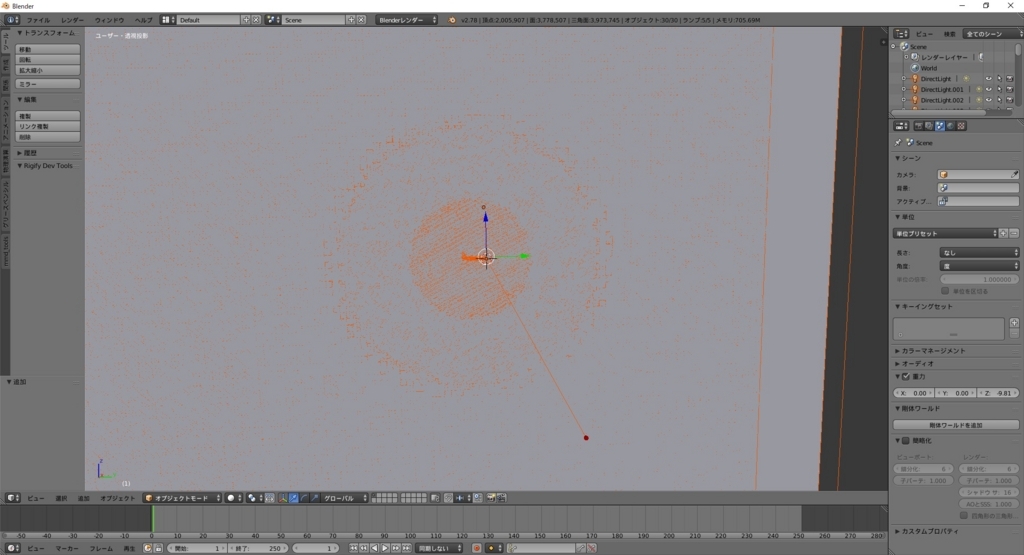The height and width of the screenshot is (555, 1024).
Task: Toggle the gravity (重力) checkbox
Action: pyautogui.click(x=906, y=377)
